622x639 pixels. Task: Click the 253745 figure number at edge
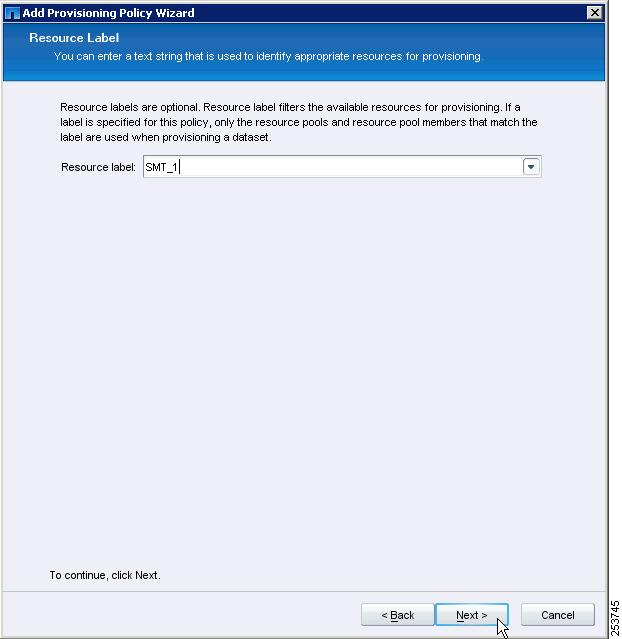[615, 618]
